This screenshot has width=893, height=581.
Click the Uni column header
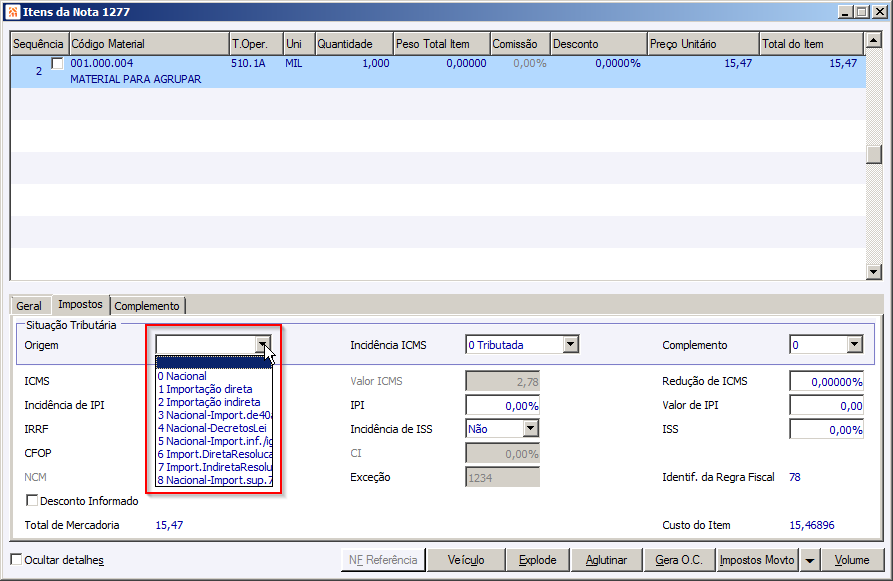click(299, 44)
